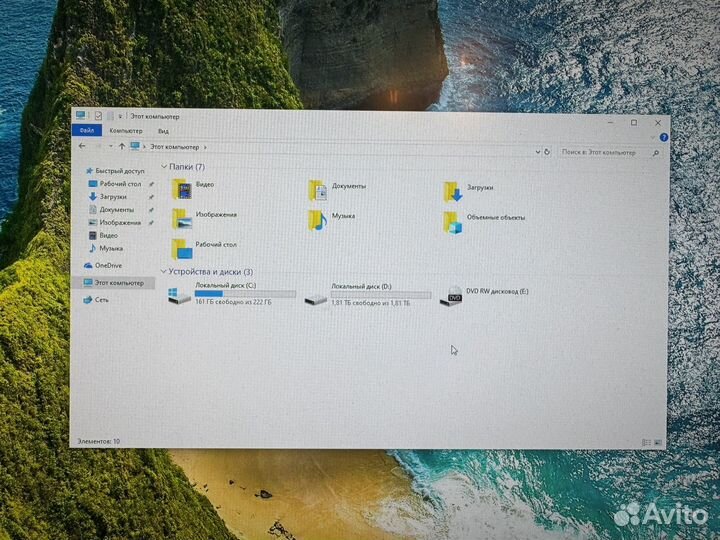Click the New folder icon in the title bar toolbar

click(110, 116)
